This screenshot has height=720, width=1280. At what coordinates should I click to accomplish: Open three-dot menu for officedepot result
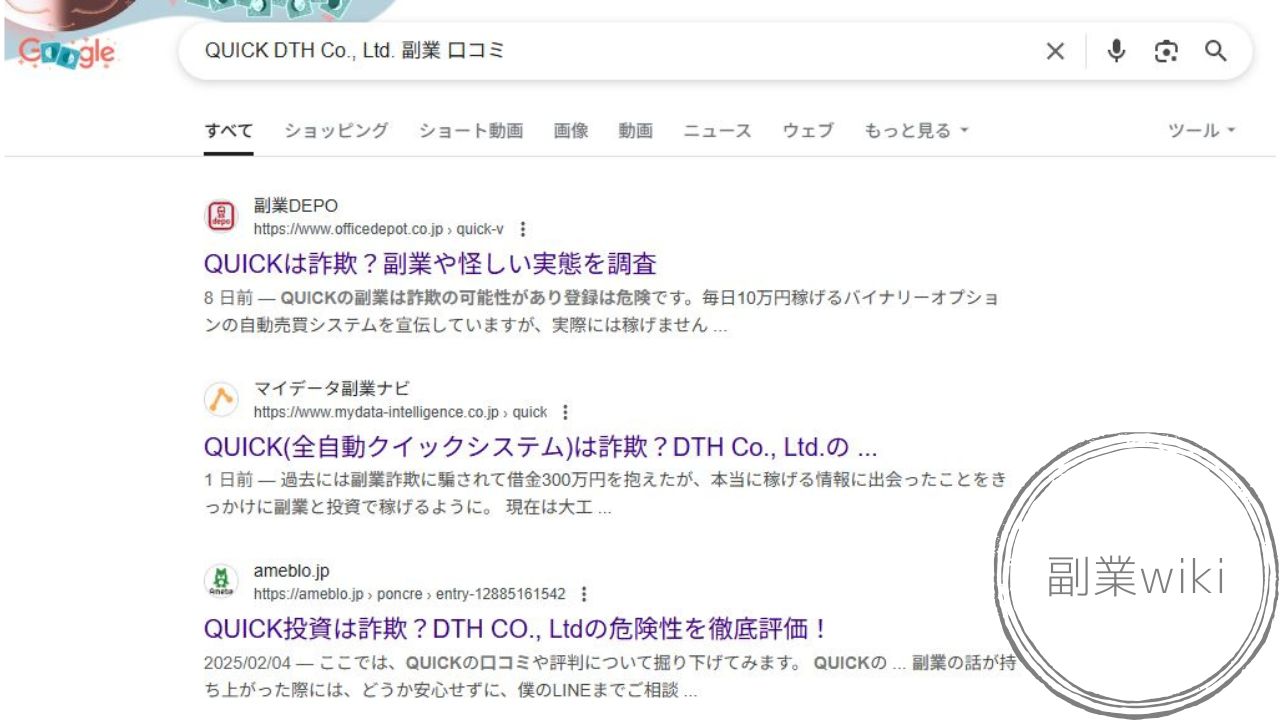click(x=522, y=229)
